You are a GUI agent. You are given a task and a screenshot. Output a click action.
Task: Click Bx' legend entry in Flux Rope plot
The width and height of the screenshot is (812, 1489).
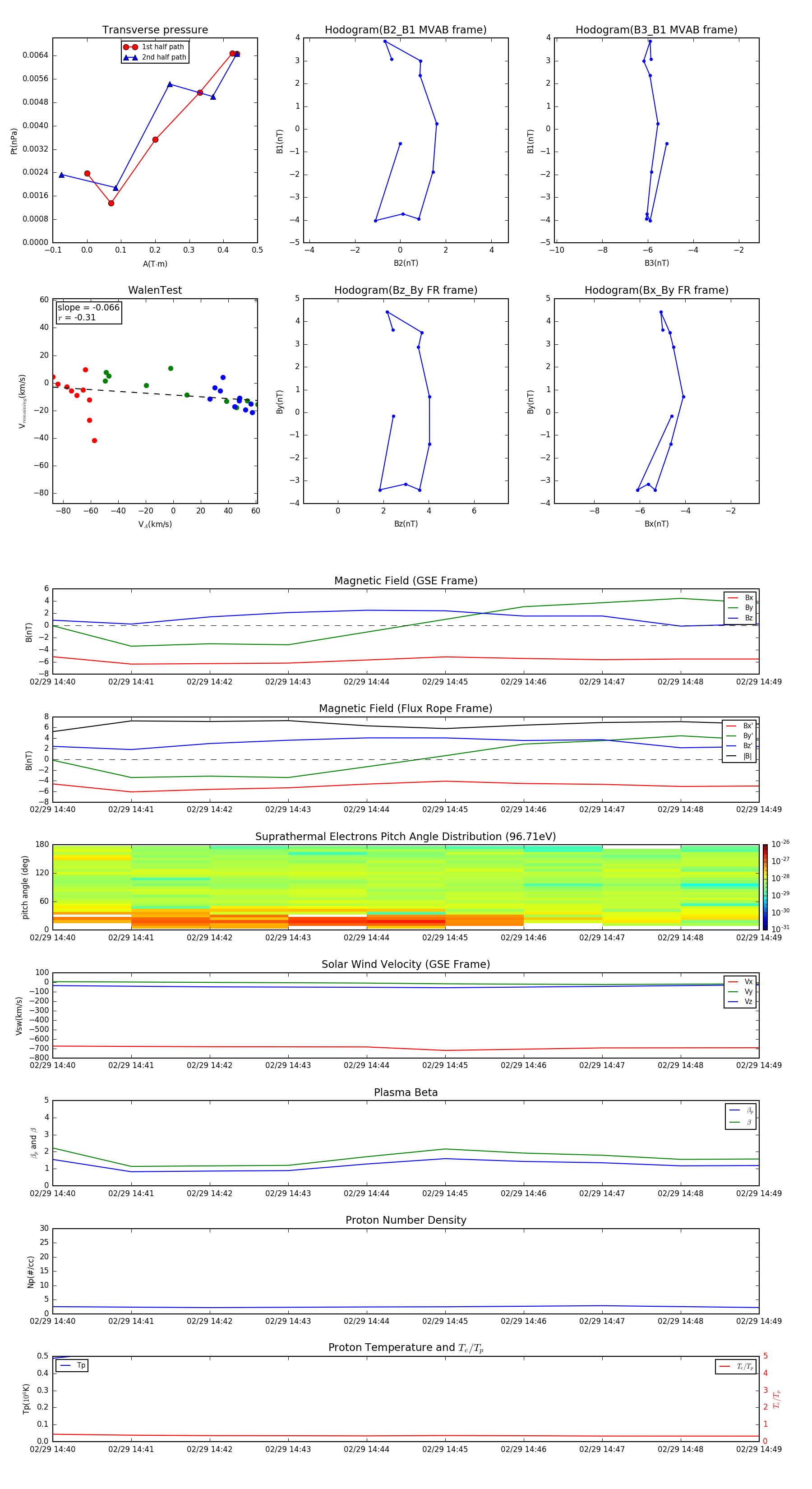739,726
